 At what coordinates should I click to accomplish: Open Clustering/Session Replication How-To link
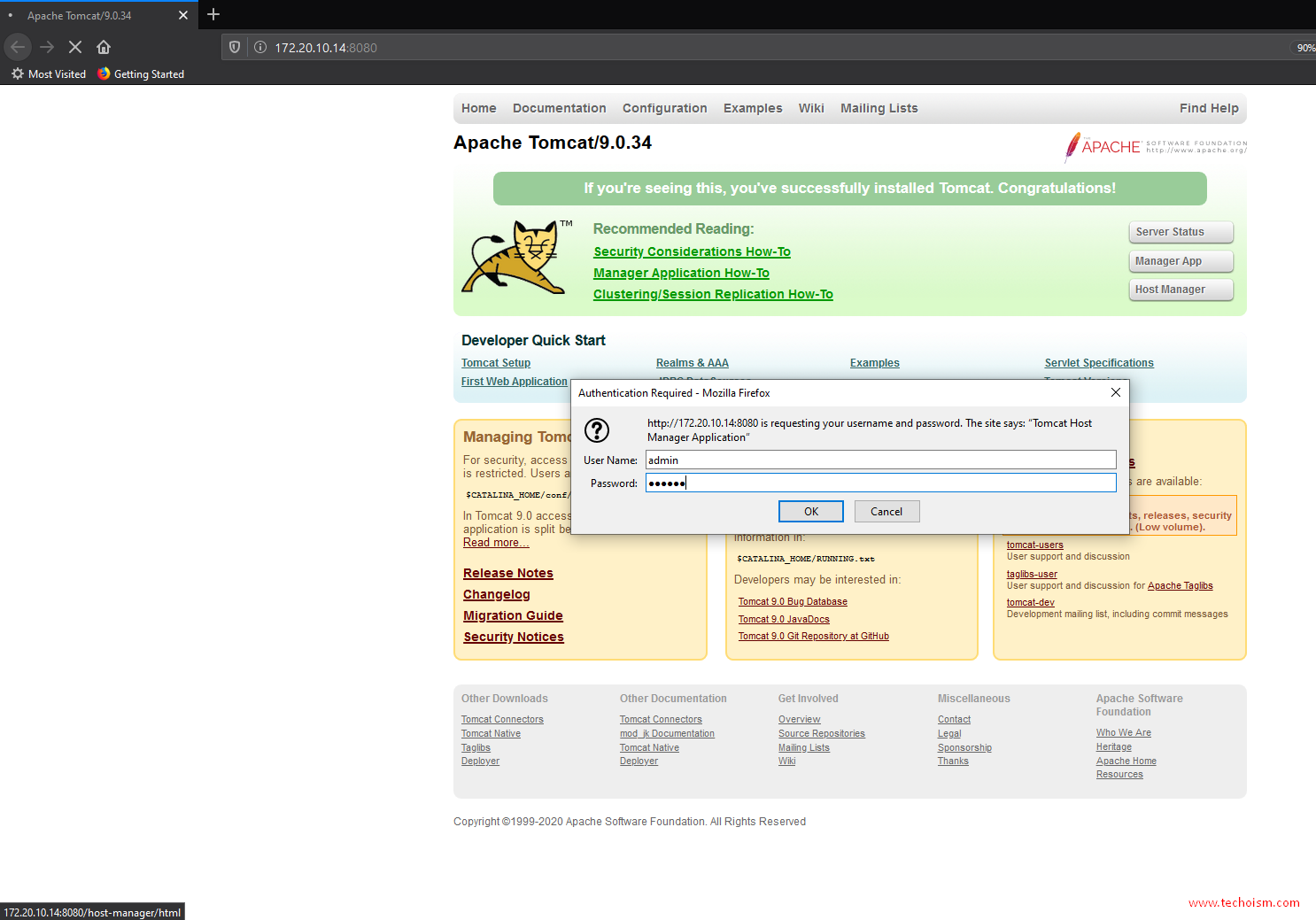[713, 295]
